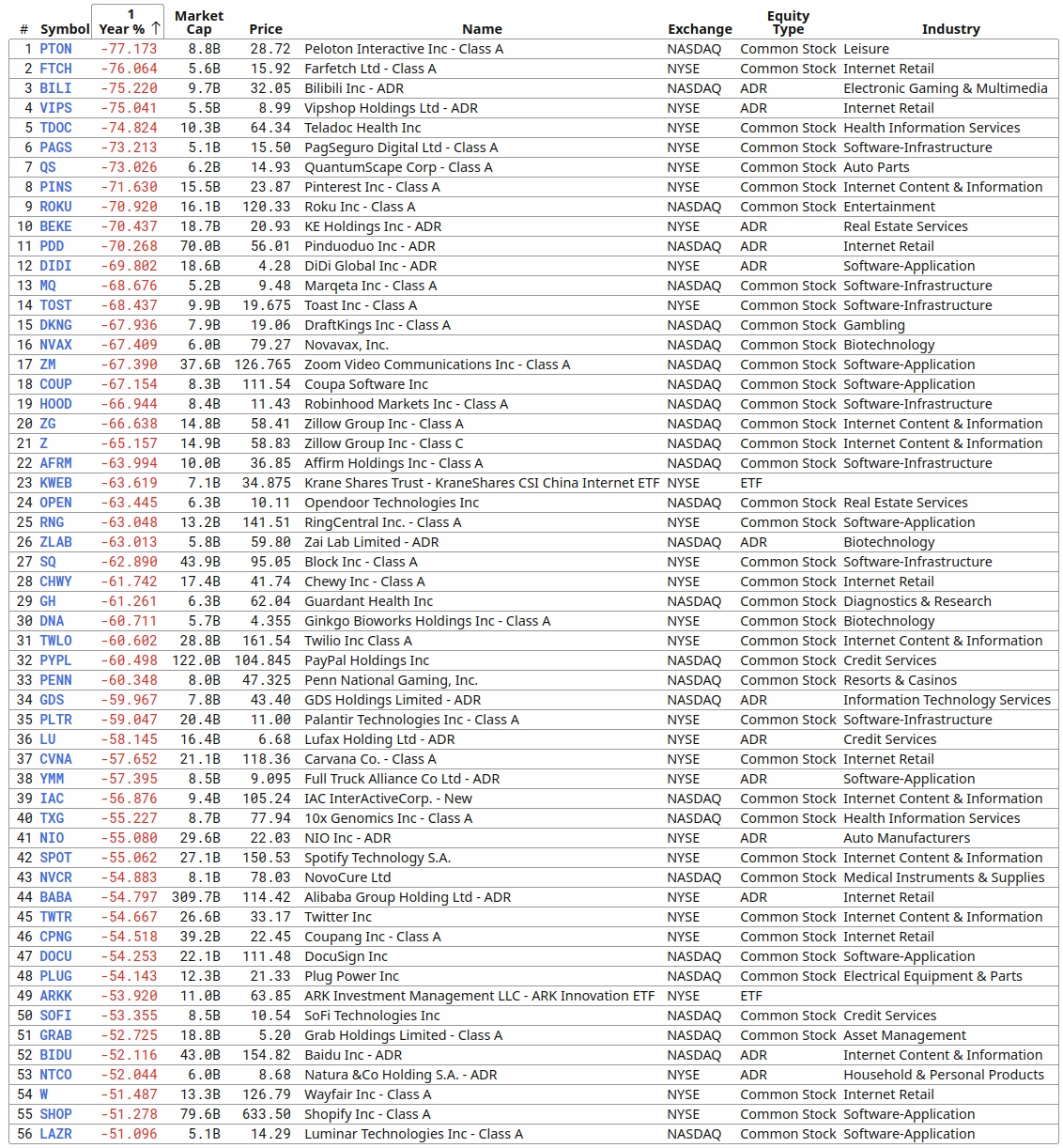Screen dimensions: 1063x1148
Task: Open the BEKE ticker link
Action: click(x=55, y=226)
